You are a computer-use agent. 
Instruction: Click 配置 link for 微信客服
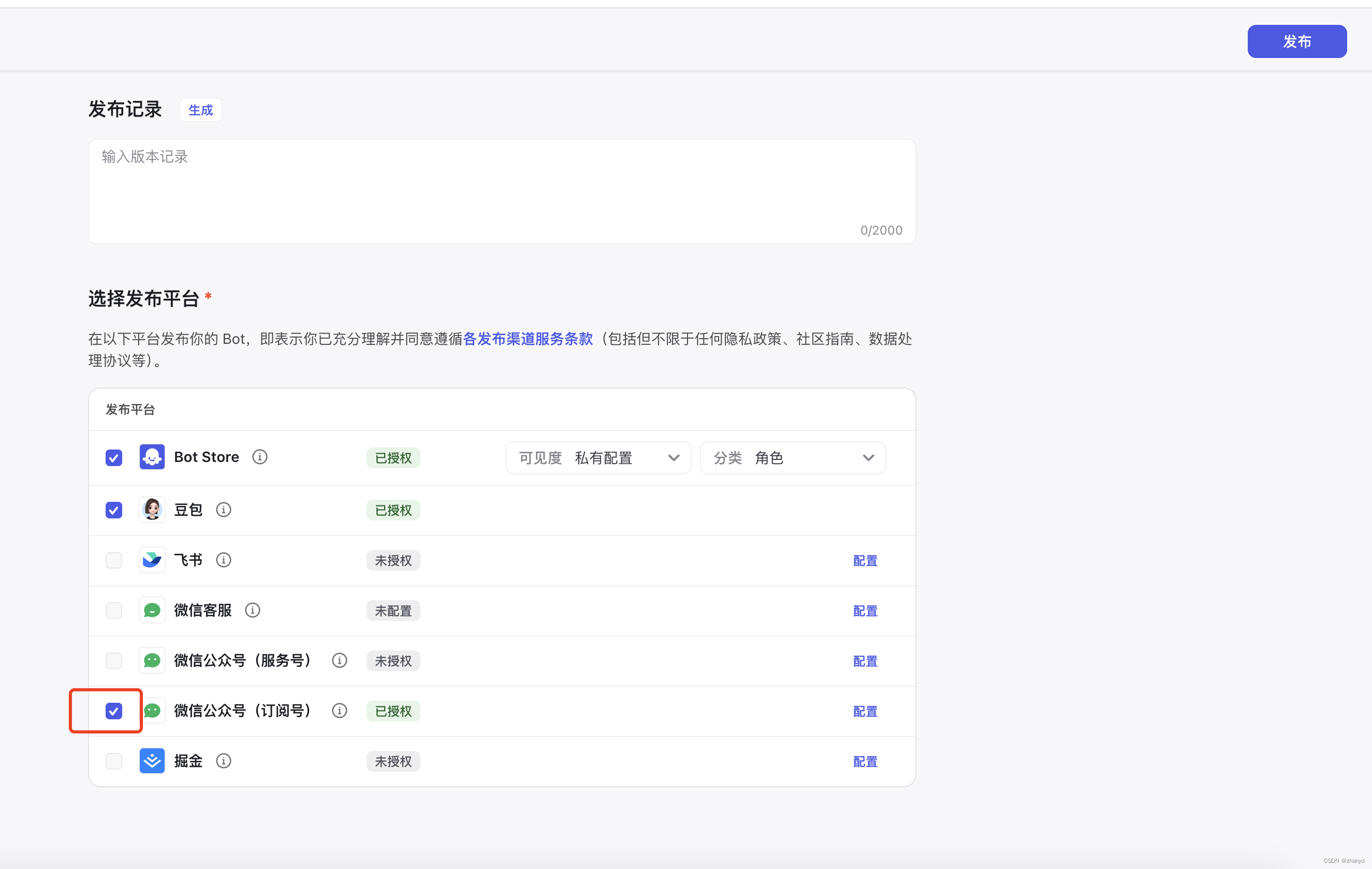(865, 611)
